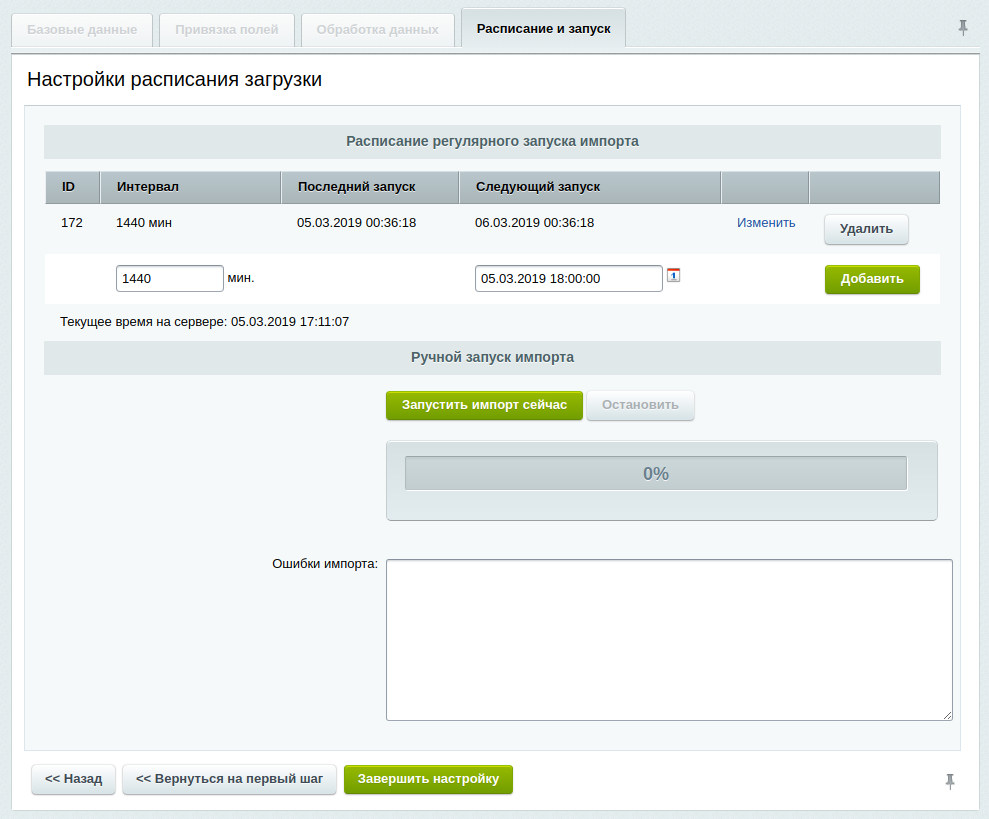This screenshot has width=989, height=819.
Task: Click the pin icon beside the tab row
Action: 963,28
